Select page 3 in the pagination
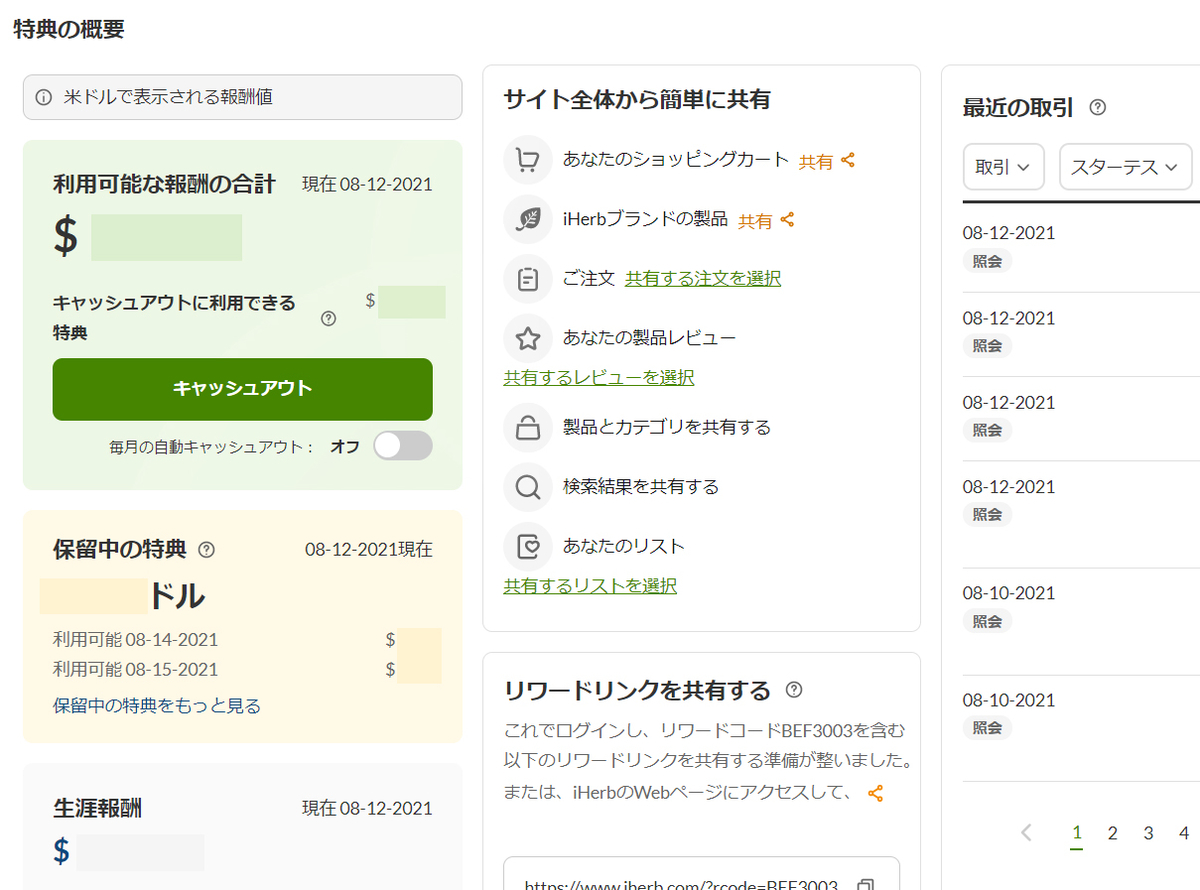 pyautogui.click(x=1147, y=832)
